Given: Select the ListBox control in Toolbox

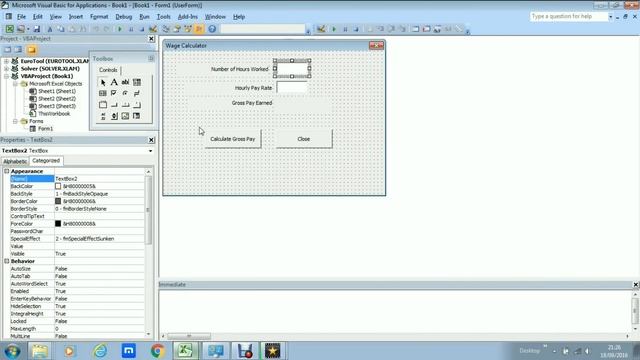Looking at the screenshot, I should pos(103,93).
